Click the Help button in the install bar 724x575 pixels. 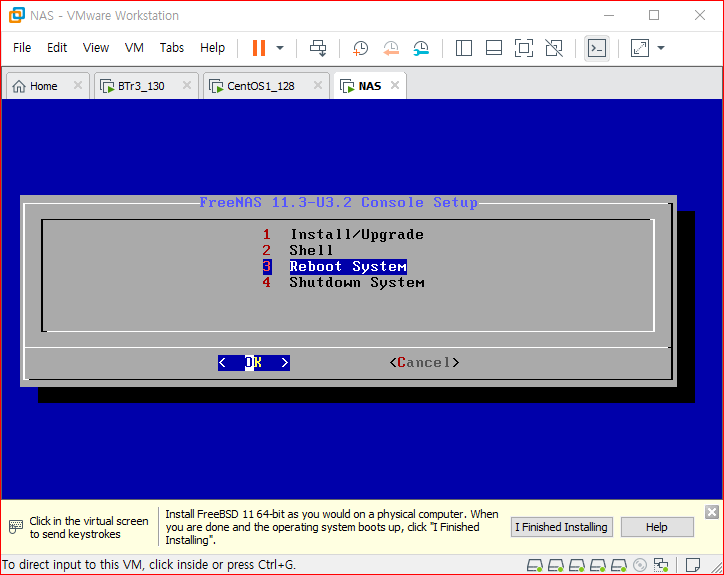coord(657,527)
